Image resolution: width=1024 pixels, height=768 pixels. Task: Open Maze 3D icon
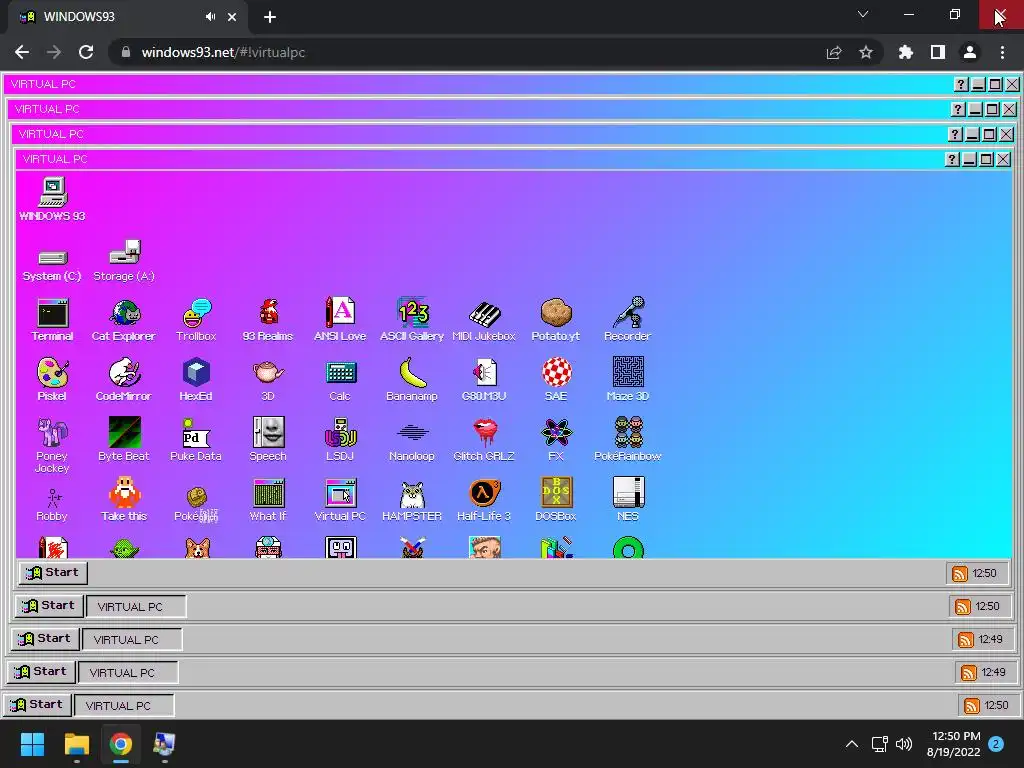tap(628, 379)
